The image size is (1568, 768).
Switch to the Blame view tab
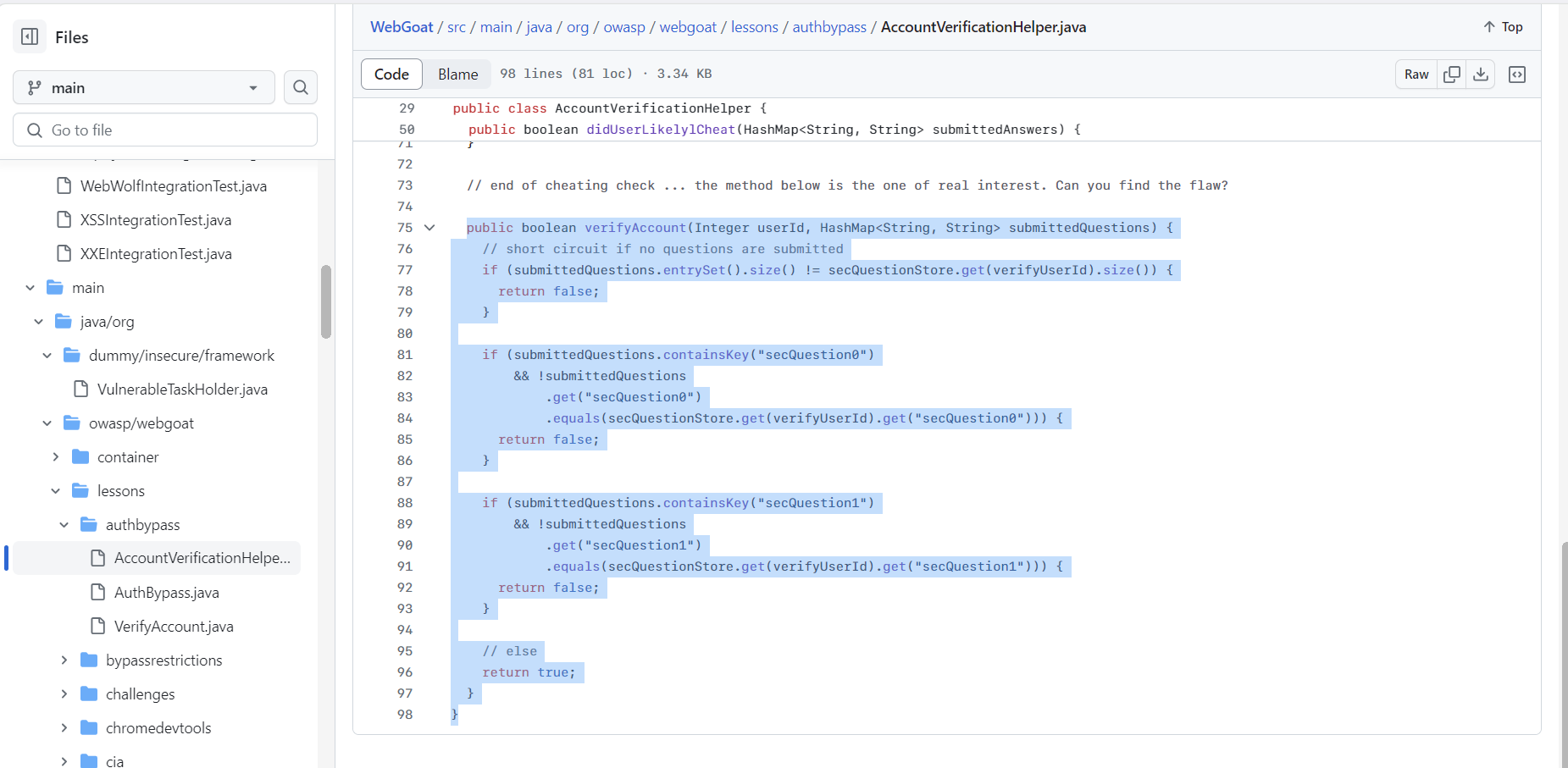click(x=458, y=74)
